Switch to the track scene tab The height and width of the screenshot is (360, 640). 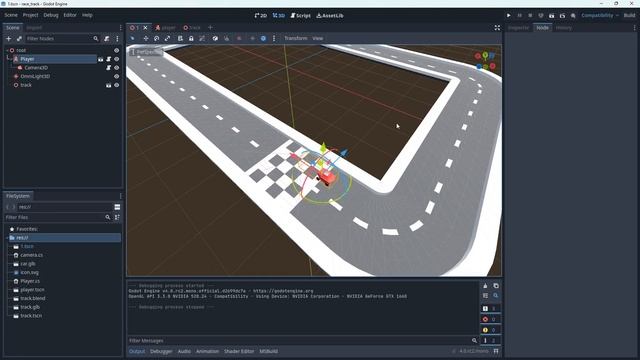tap(192, 28)
